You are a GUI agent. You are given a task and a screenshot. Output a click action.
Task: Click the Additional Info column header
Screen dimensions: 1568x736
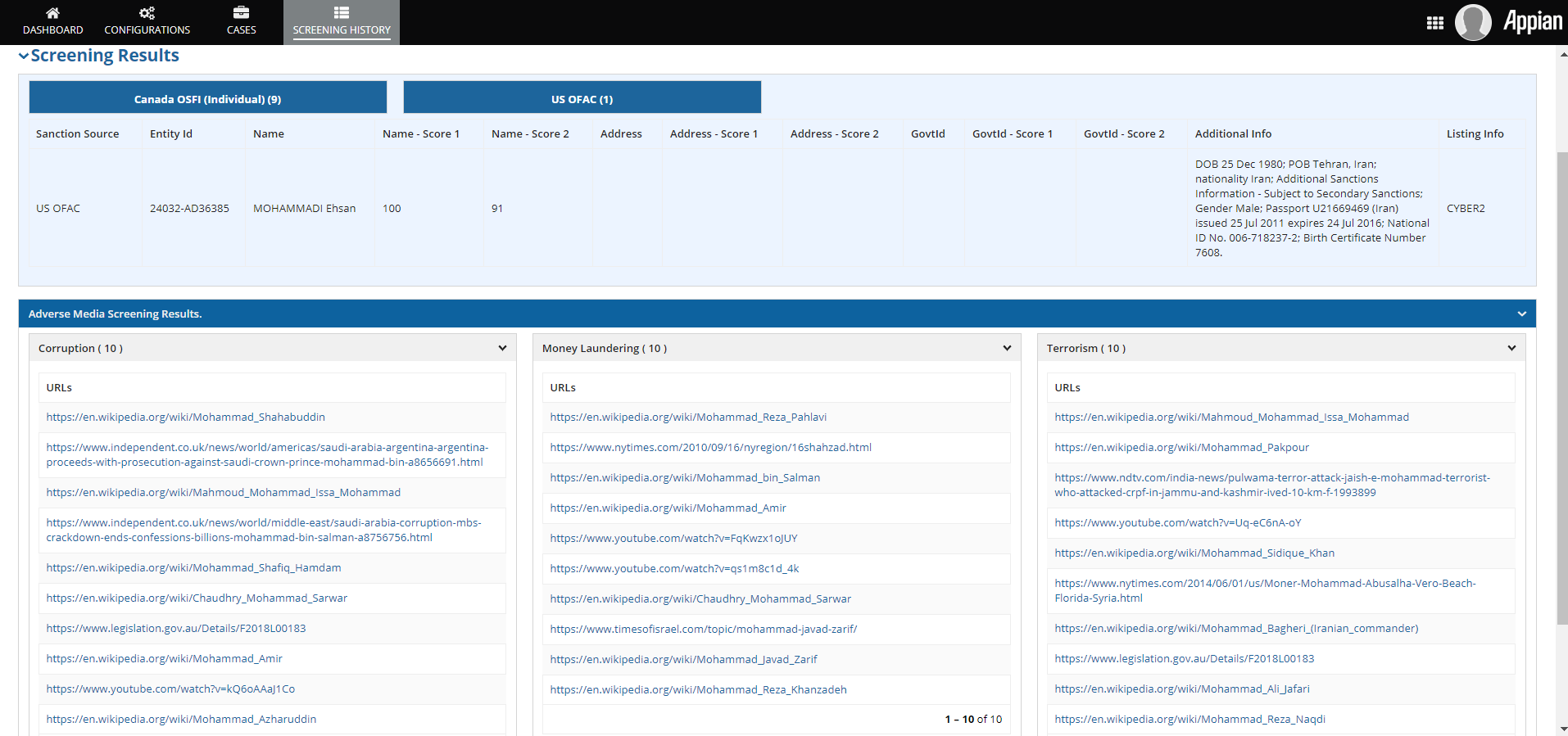point(1233,133)
